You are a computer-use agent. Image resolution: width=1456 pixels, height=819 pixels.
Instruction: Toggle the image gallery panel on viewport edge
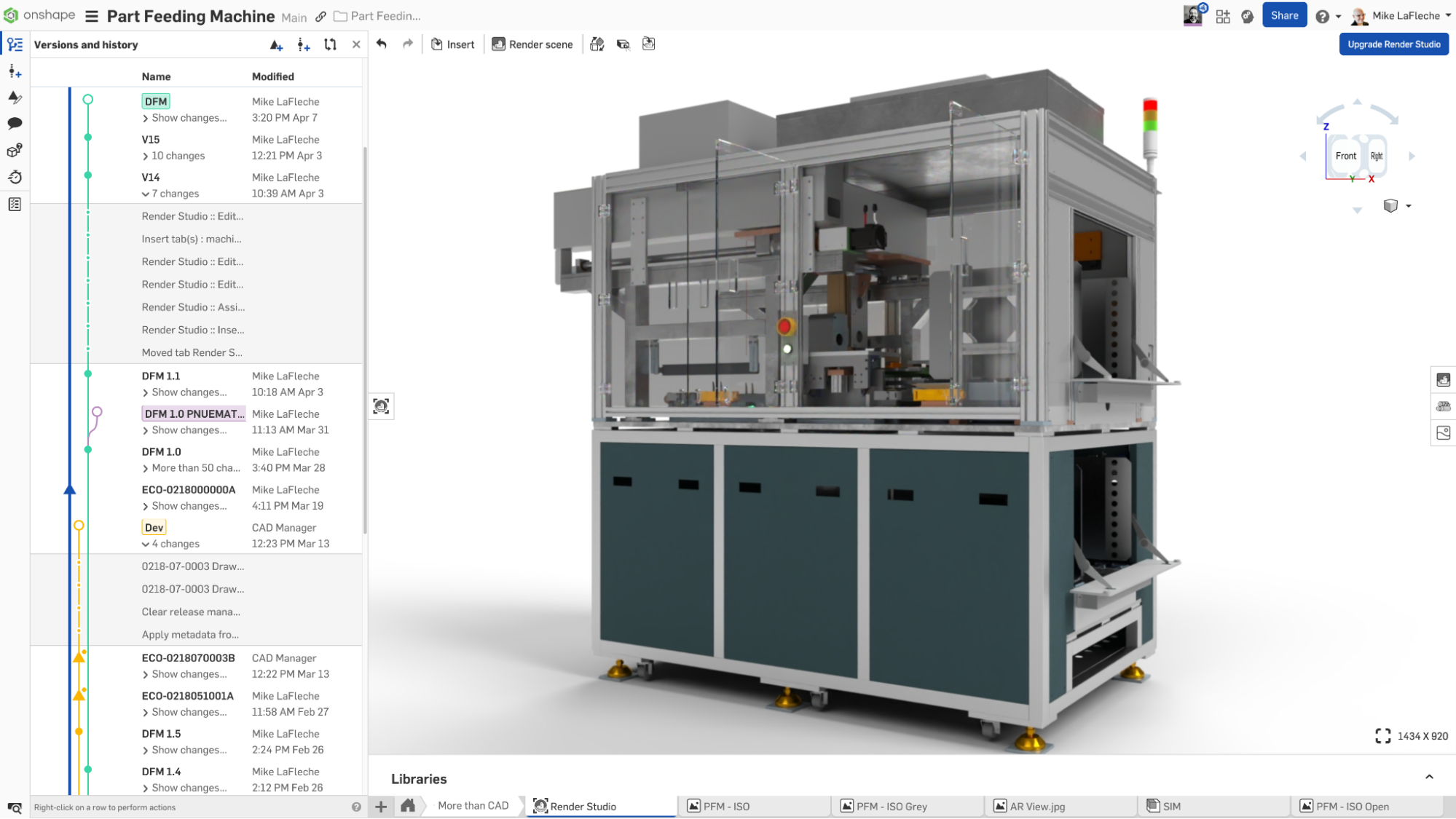(x=1443, y=432)
